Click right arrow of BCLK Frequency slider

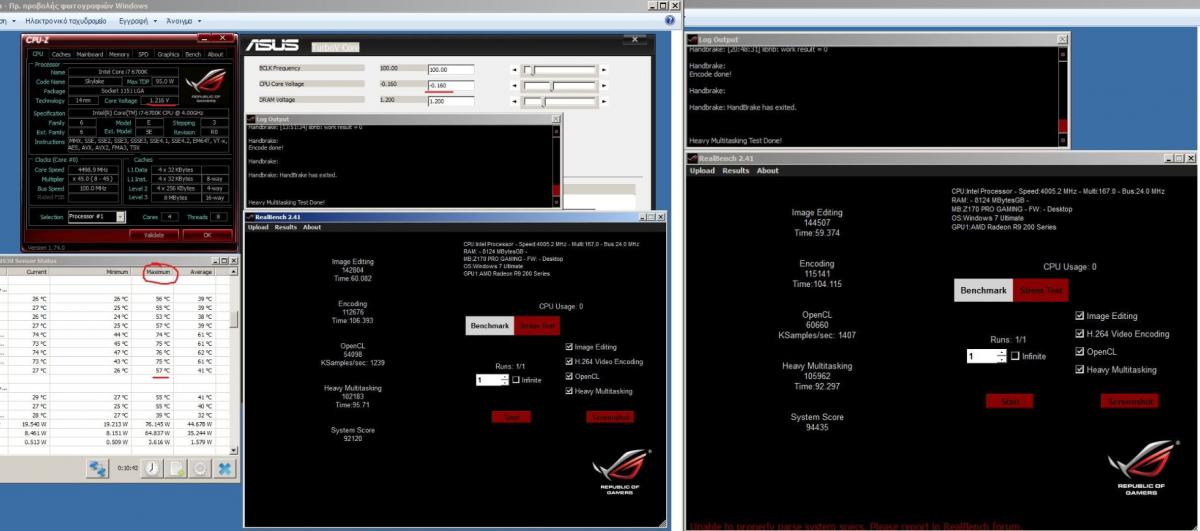coord(603,70)
